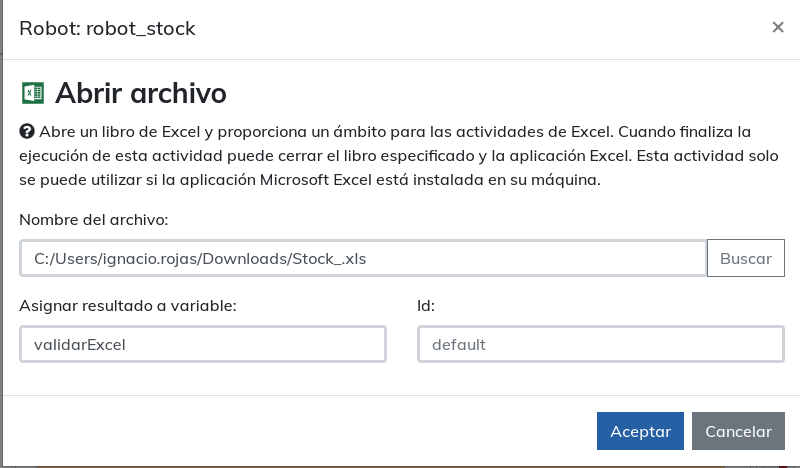This screenshot has height=468, width=800.
Task: Select the Id field showing default
Action: 600,344
